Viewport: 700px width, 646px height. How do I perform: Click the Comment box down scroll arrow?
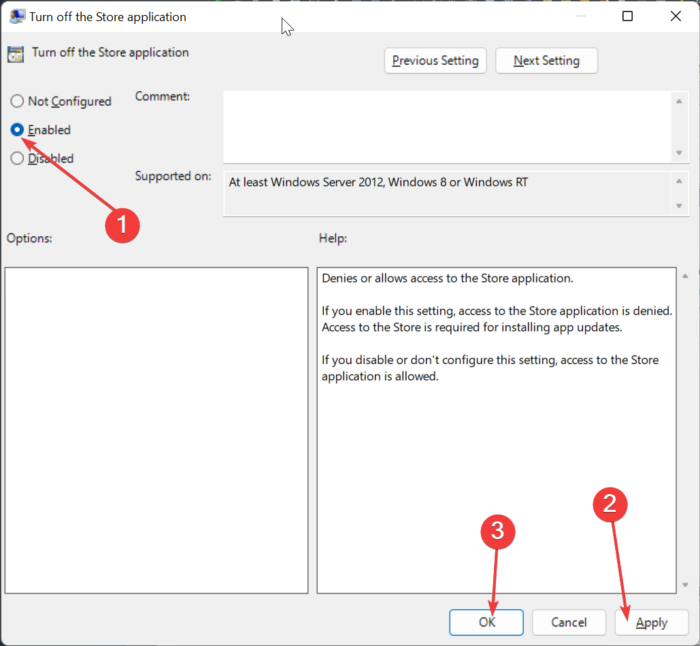679,153
